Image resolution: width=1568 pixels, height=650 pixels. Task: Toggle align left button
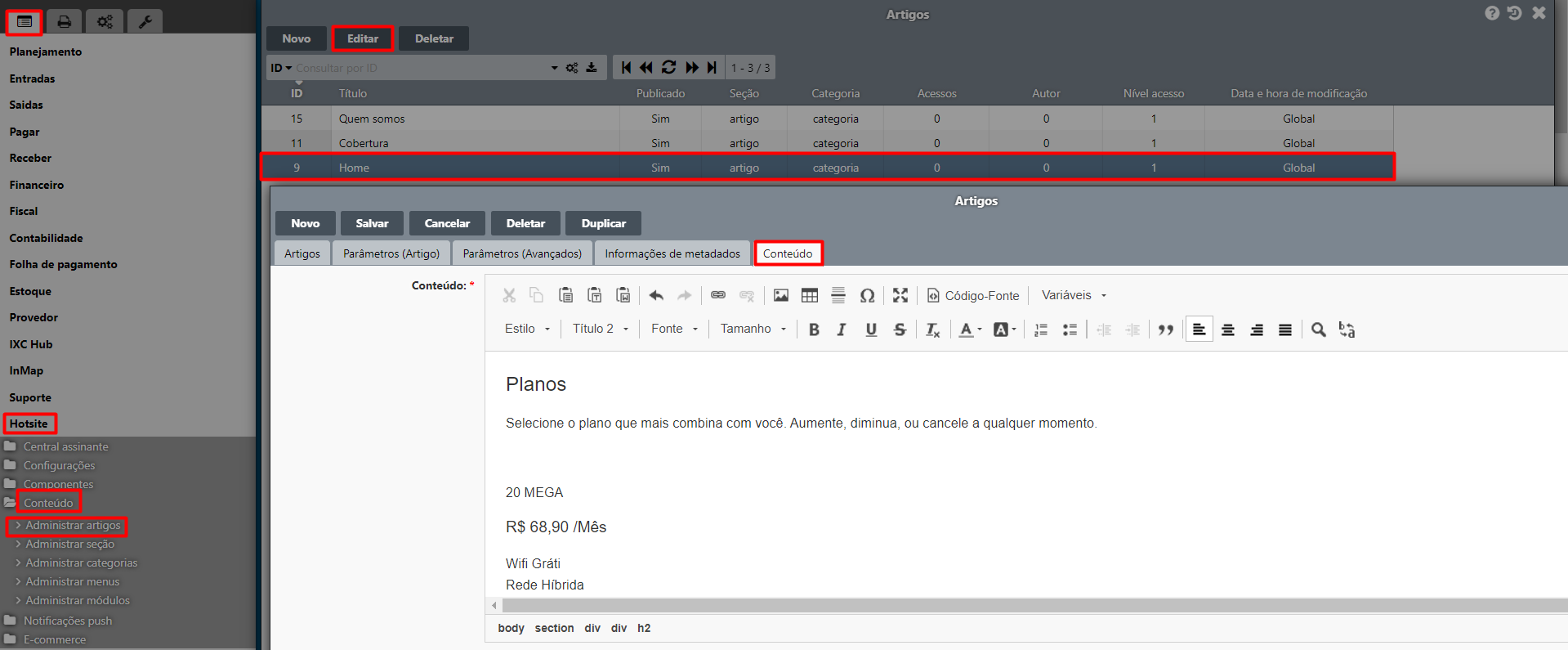pos(1199,329)
